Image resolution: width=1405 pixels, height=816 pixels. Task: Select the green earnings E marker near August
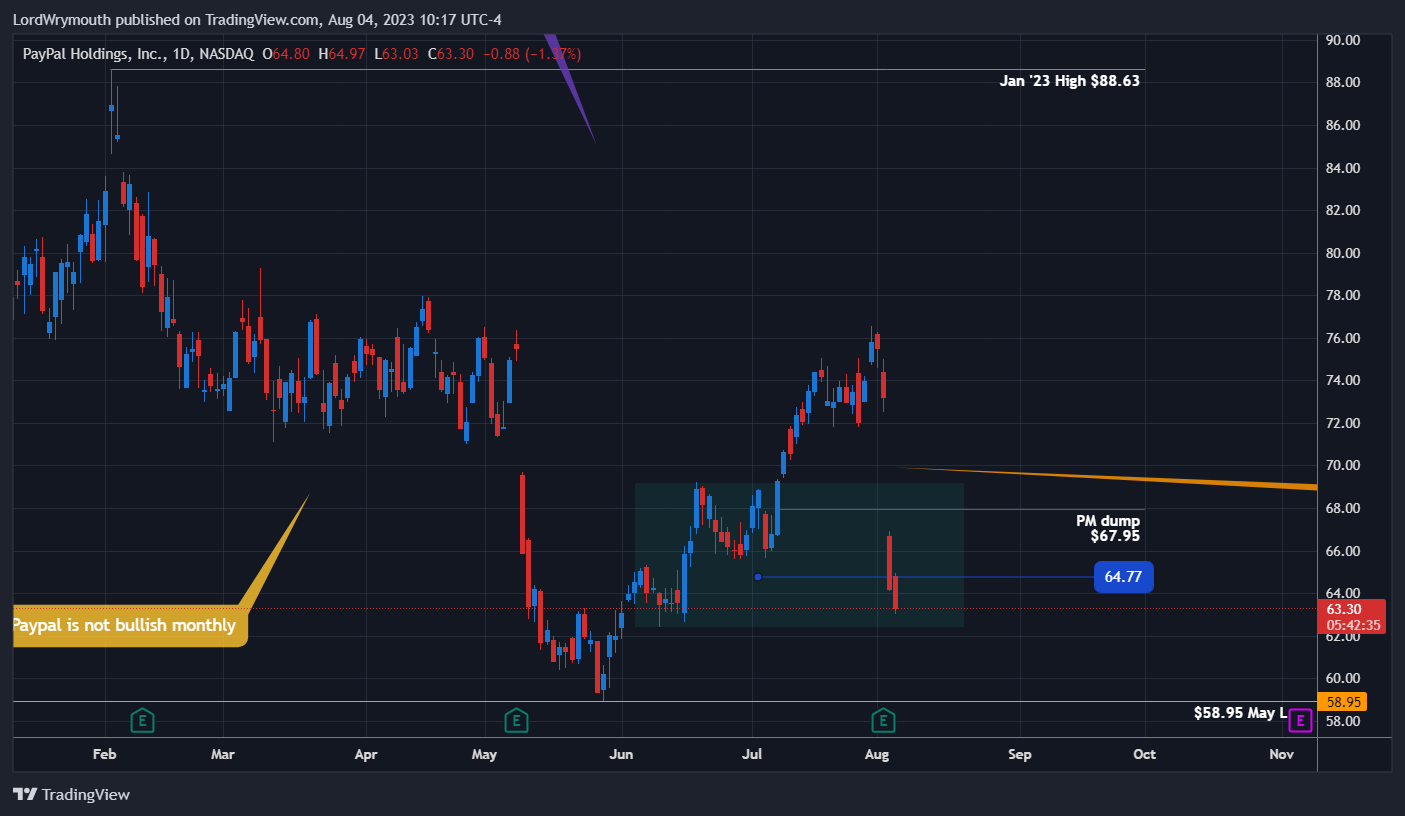point(882,719)
